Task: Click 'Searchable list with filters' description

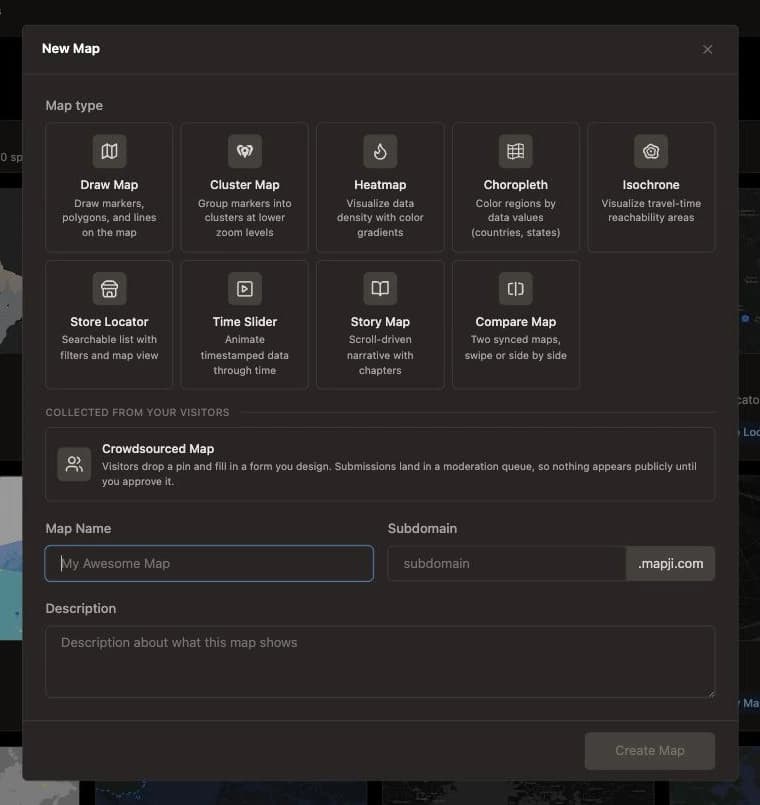Action: (109, 348)
